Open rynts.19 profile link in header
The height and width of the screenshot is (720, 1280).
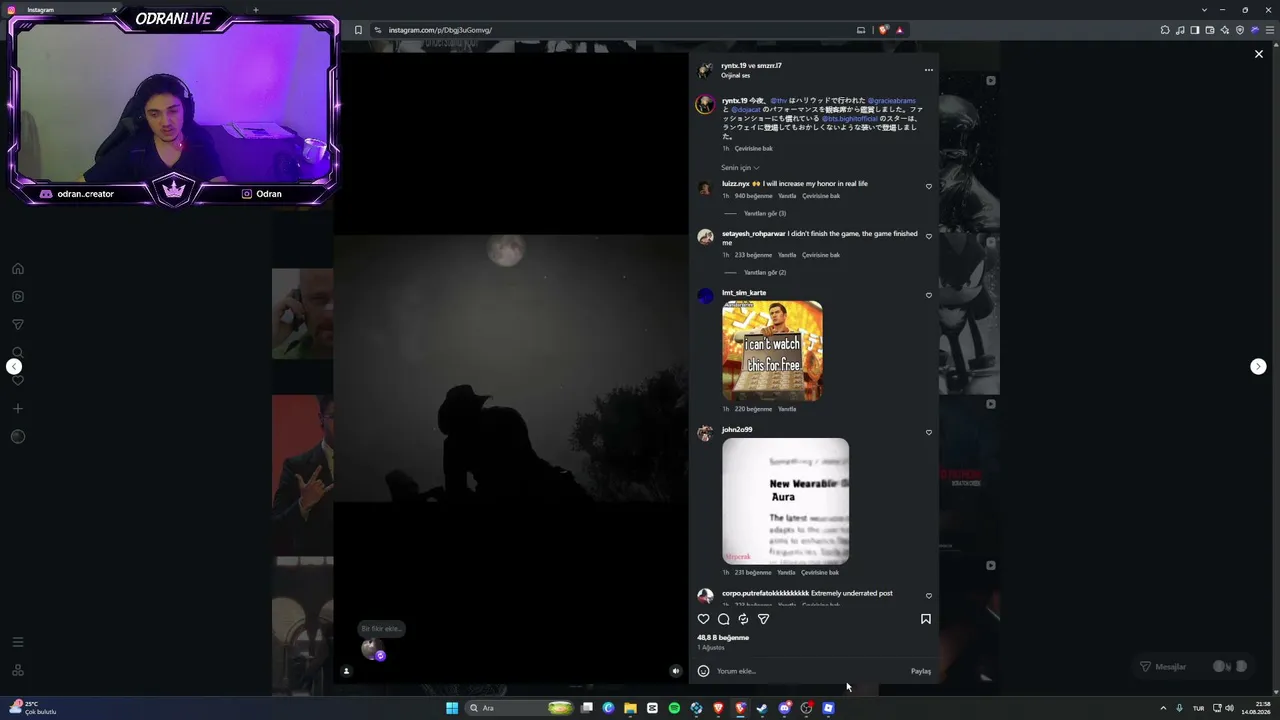pos(734,66)
